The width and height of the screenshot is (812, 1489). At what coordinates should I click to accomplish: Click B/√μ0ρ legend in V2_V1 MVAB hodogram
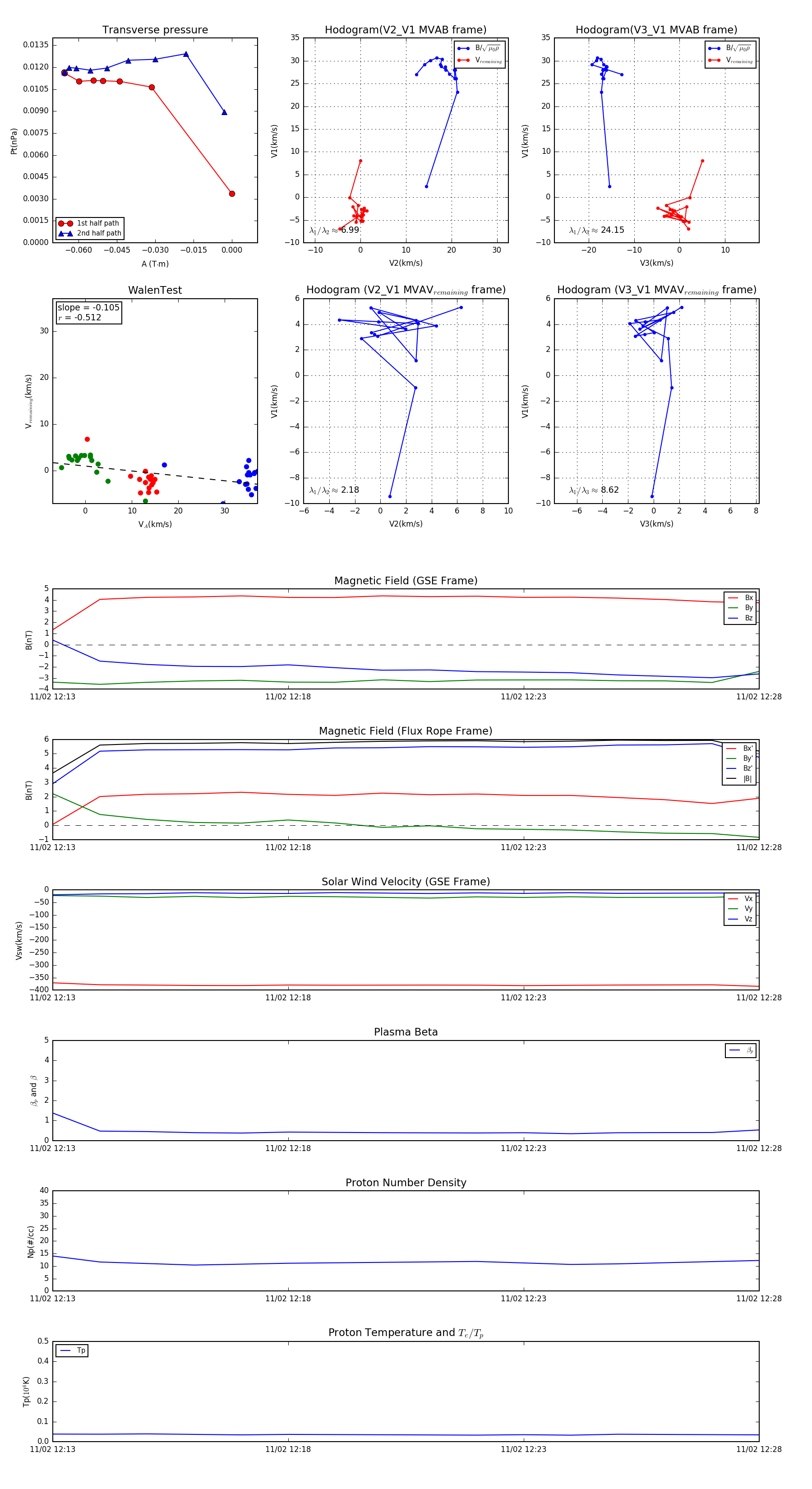[479, 48]
